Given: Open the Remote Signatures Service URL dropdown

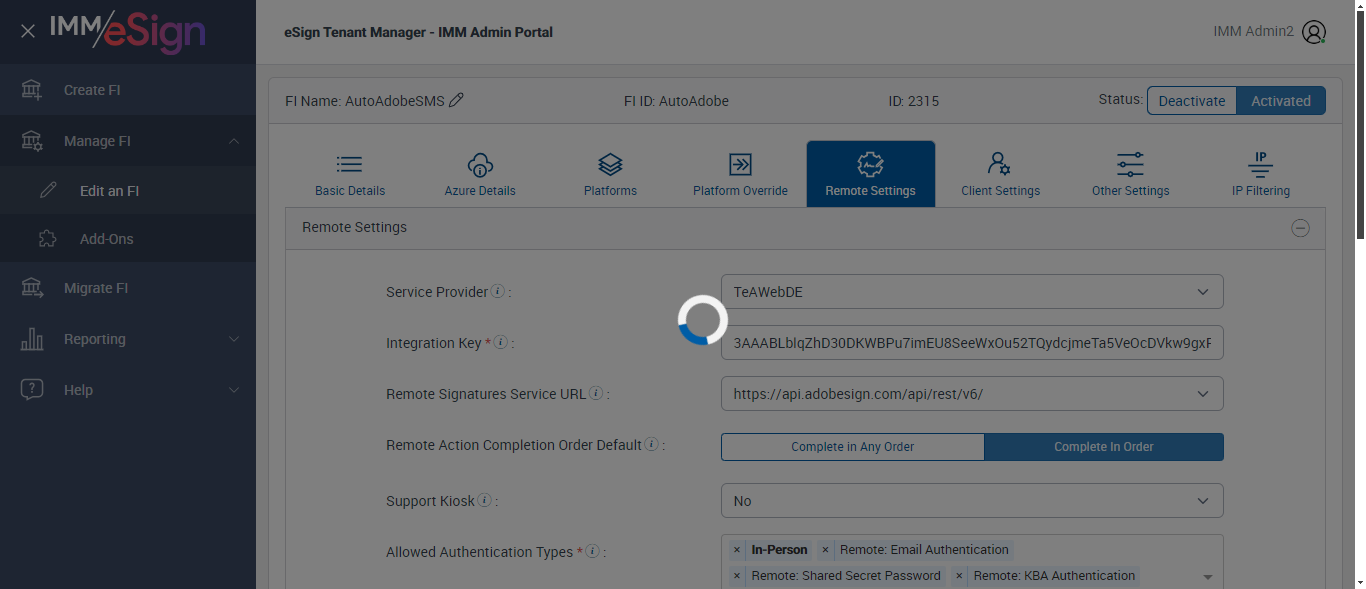Looking at the screenshot, I should (972, 394).
